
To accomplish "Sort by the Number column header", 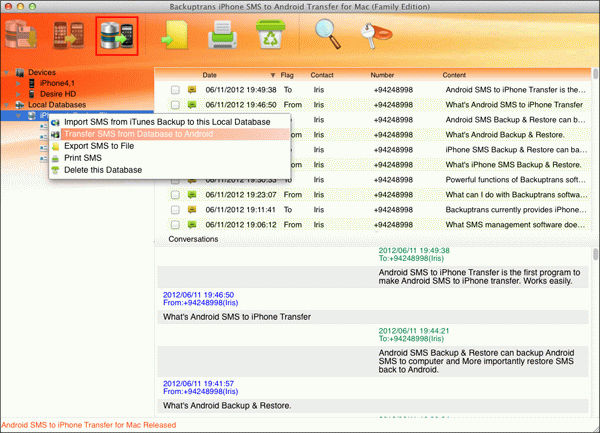I will 382,75.
